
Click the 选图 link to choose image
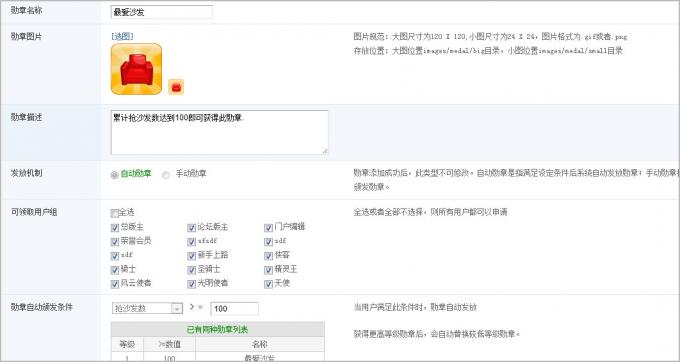coord(122,36)
